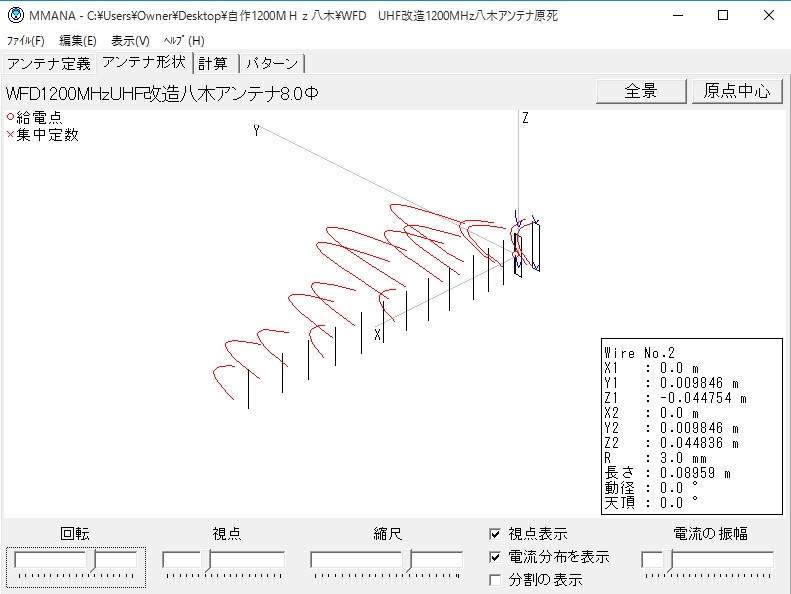The height and width of the screenshot is (594, 791).
Task: Switch to the アンテナ定義 tab
Action: click(49, 64)
